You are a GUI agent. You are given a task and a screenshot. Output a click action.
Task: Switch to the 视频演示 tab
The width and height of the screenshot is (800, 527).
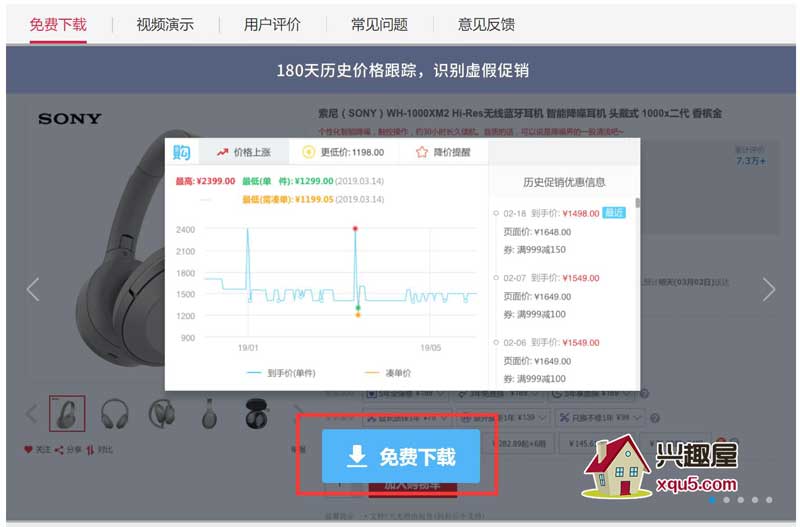click(x=165, y=24)
